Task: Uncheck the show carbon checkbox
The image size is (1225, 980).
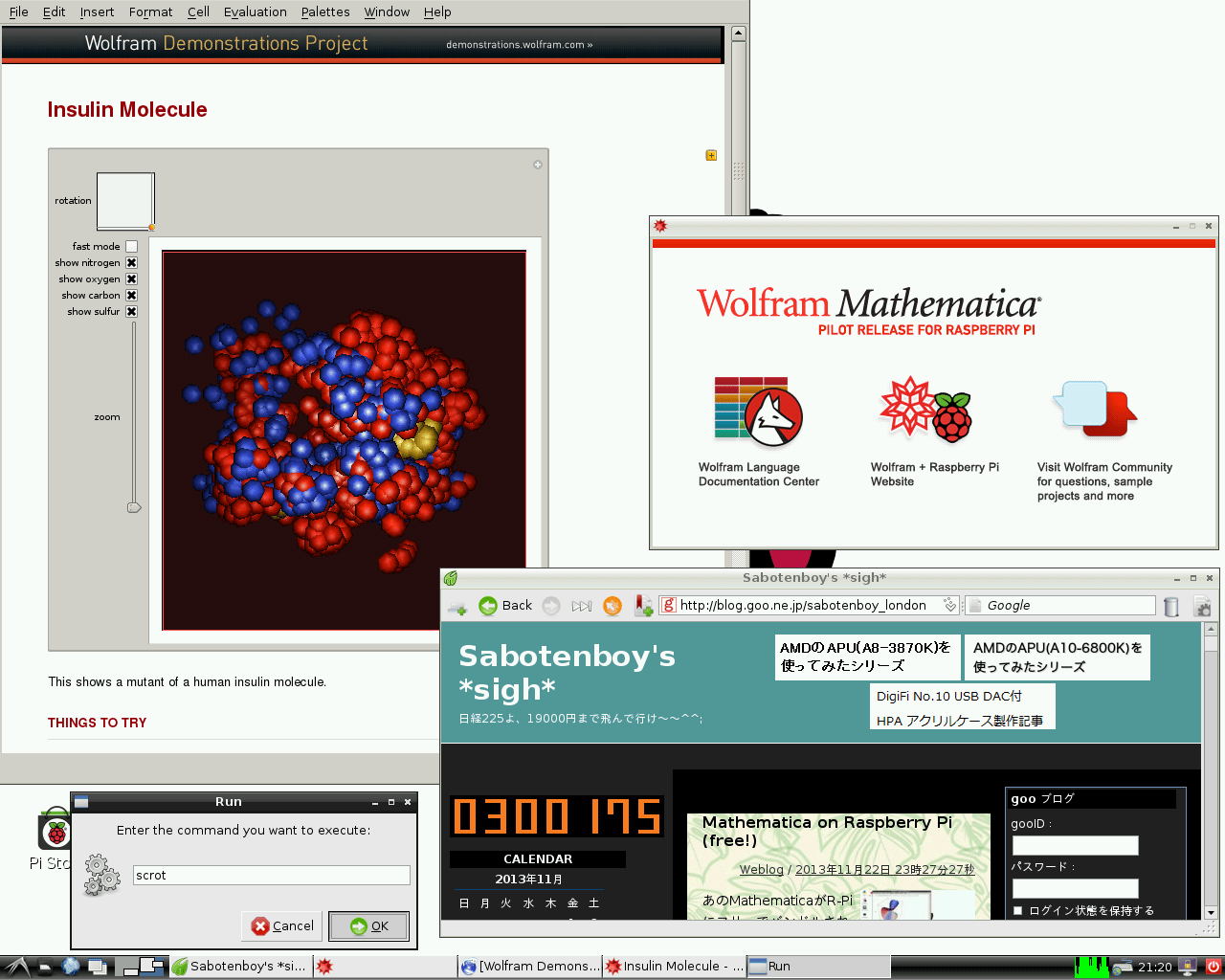Action: 131,295
